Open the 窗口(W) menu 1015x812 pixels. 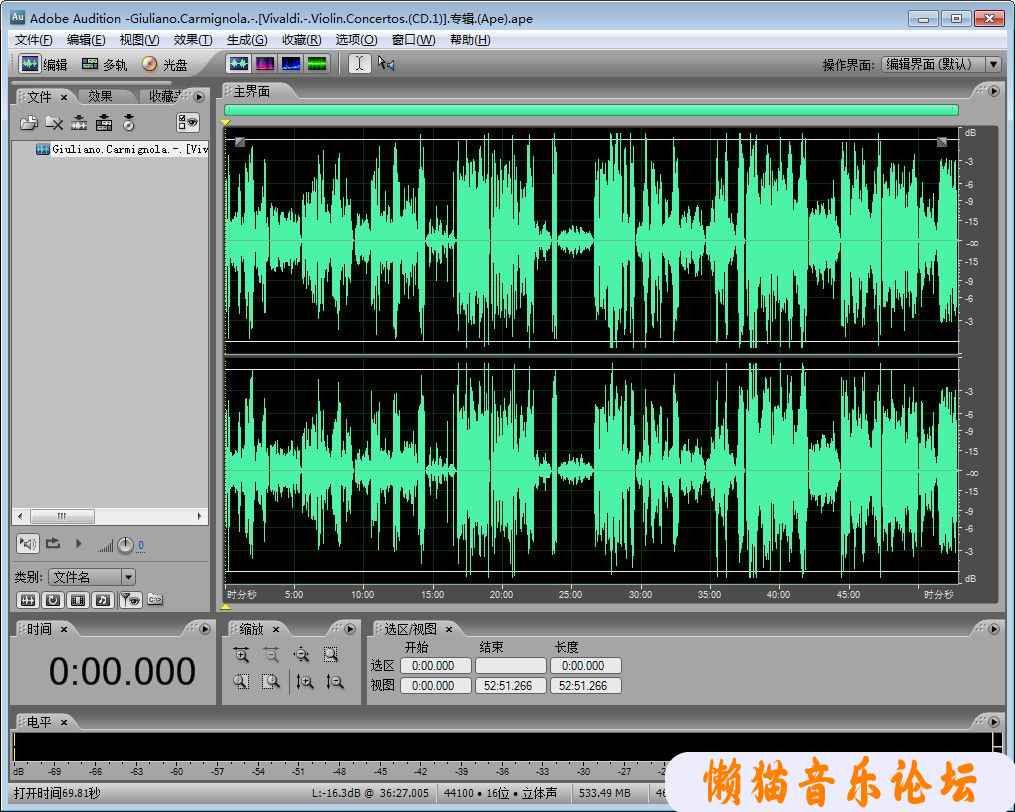414,40
